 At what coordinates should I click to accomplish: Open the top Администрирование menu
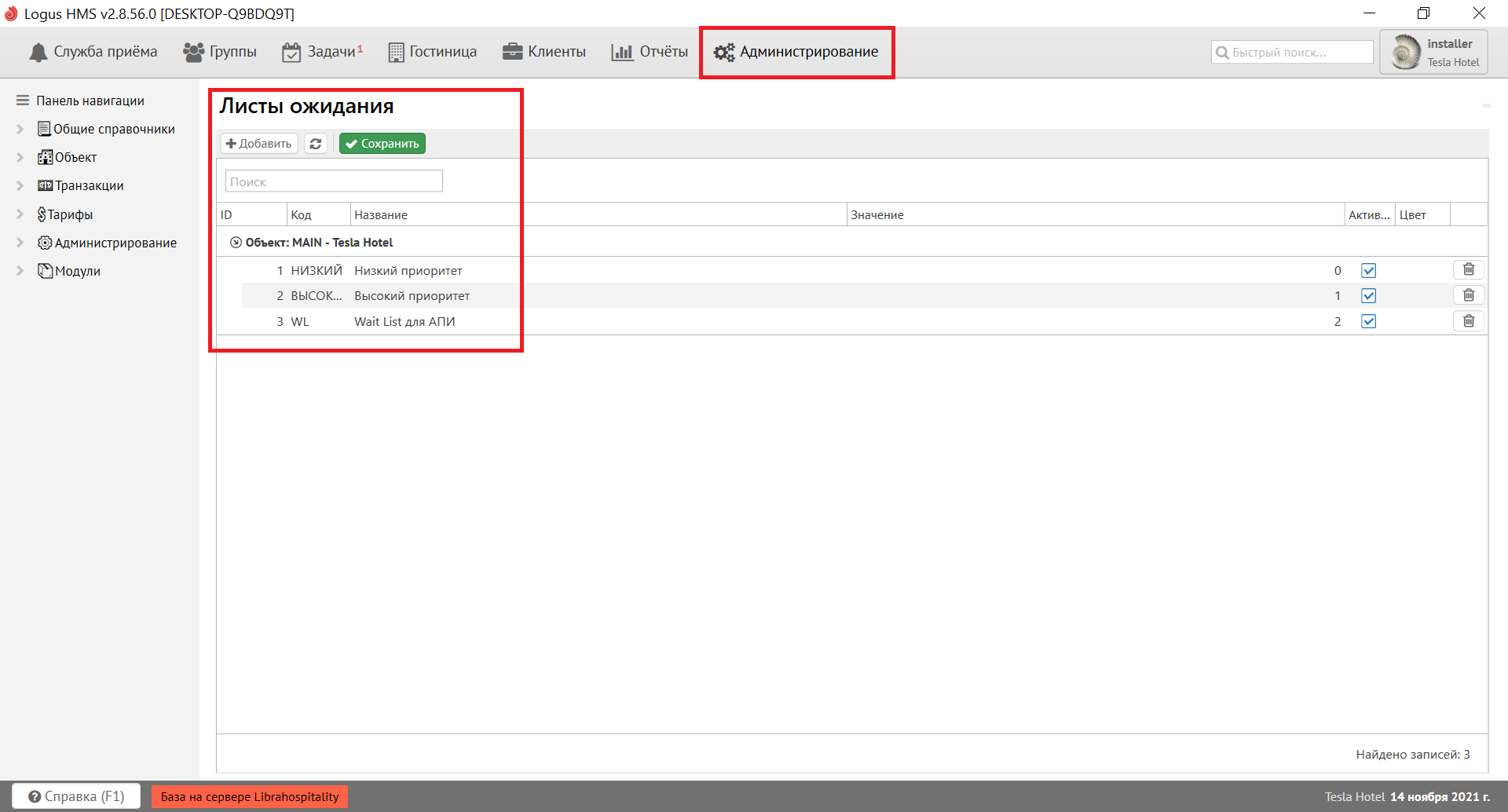tap(796, 52)
